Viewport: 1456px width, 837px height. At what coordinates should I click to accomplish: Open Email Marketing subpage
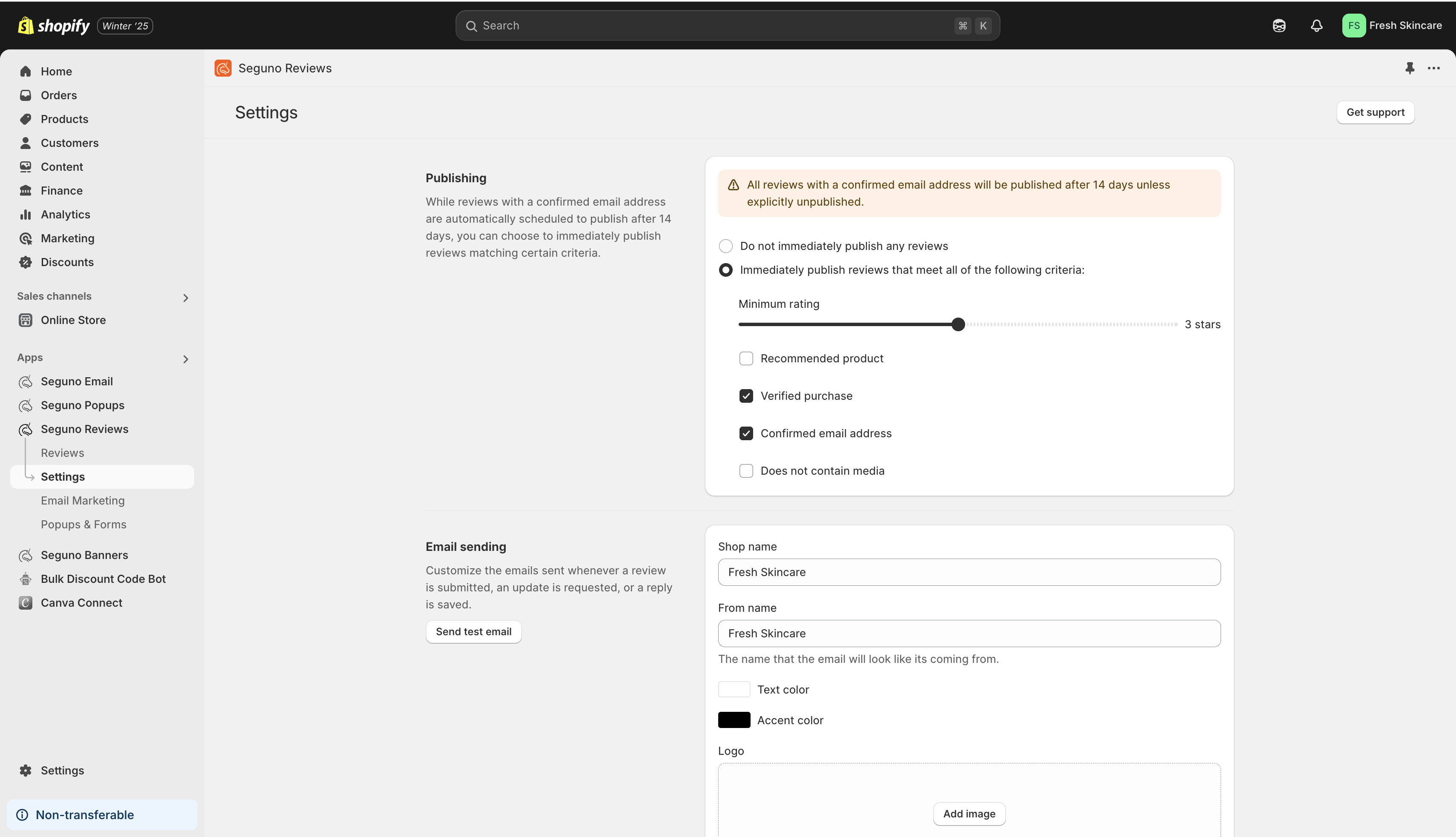click(x=83, y=501)
